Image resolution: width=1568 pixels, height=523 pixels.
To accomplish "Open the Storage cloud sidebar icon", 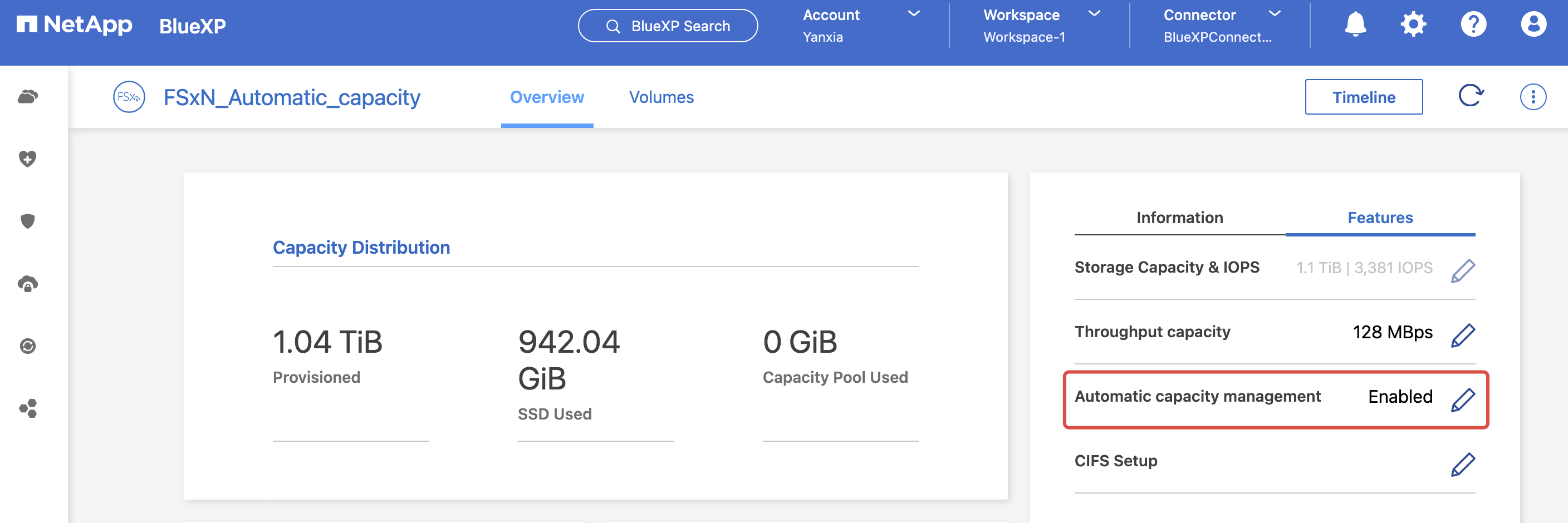I will pos(28,97).
